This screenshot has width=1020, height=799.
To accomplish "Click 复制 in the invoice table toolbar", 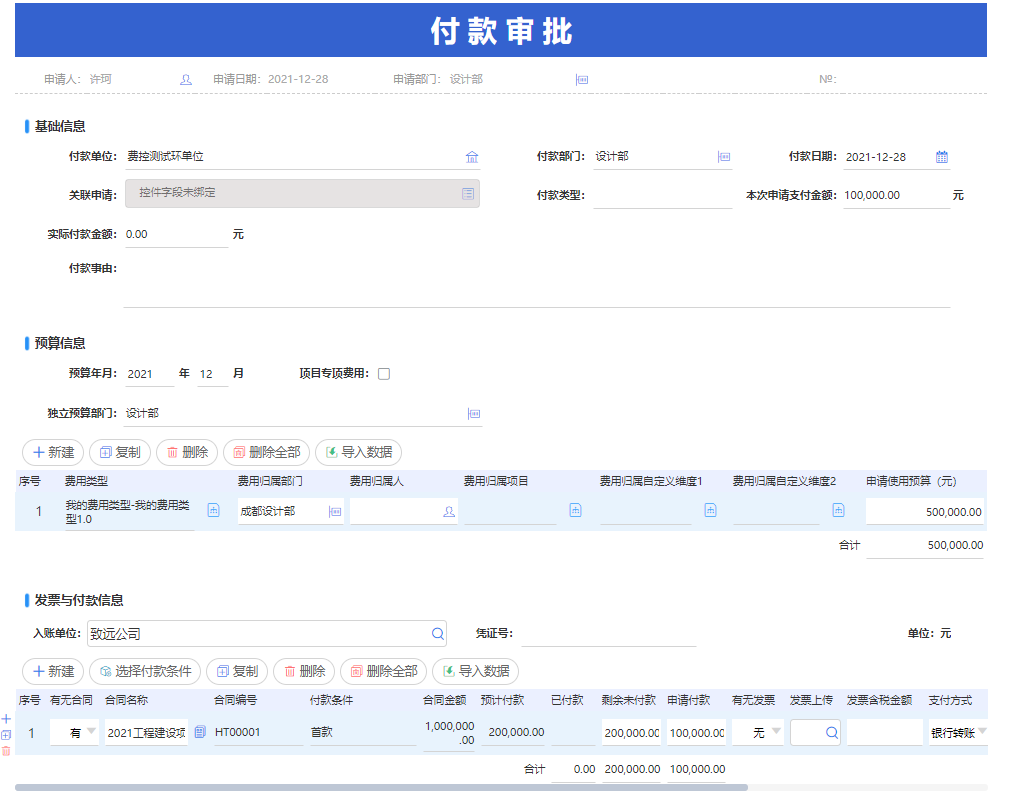I will click(237, 671).
